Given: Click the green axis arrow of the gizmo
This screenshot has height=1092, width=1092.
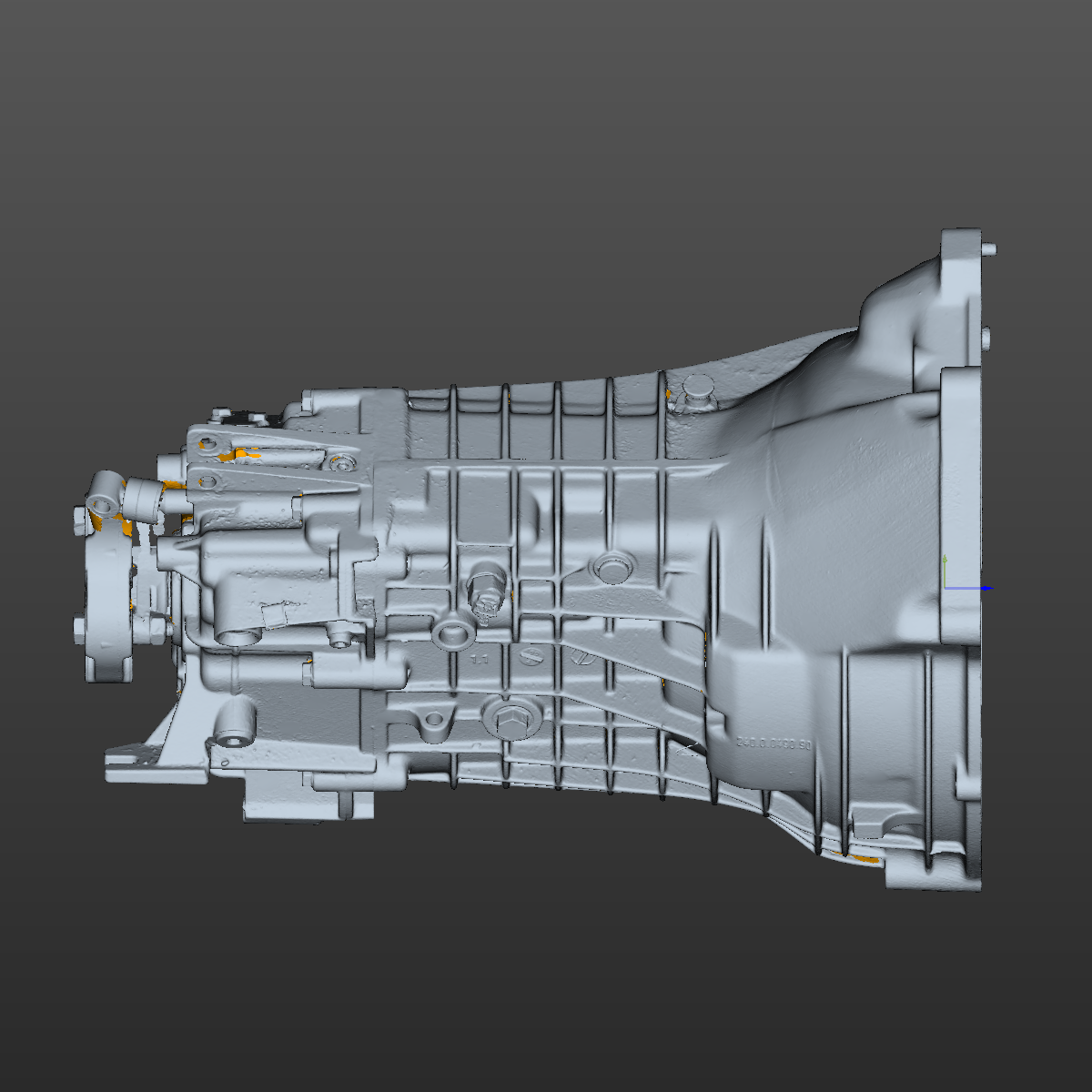Looking at the screenshot, I should click(x=945, y=571).
